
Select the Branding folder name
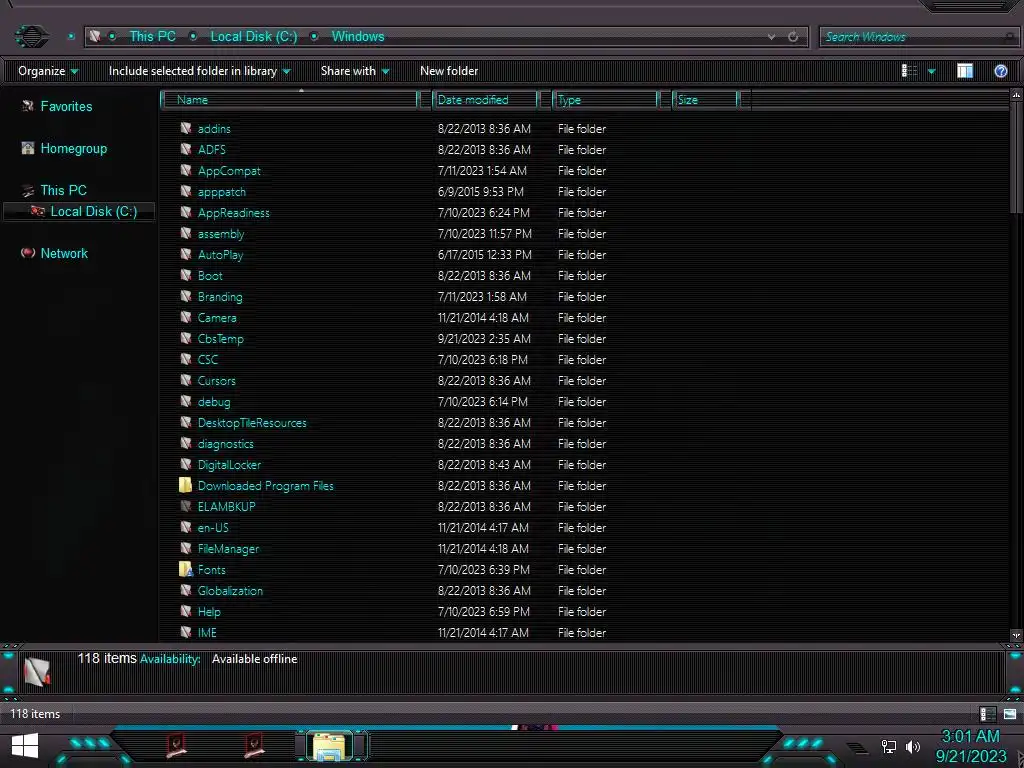click(220, 296)
